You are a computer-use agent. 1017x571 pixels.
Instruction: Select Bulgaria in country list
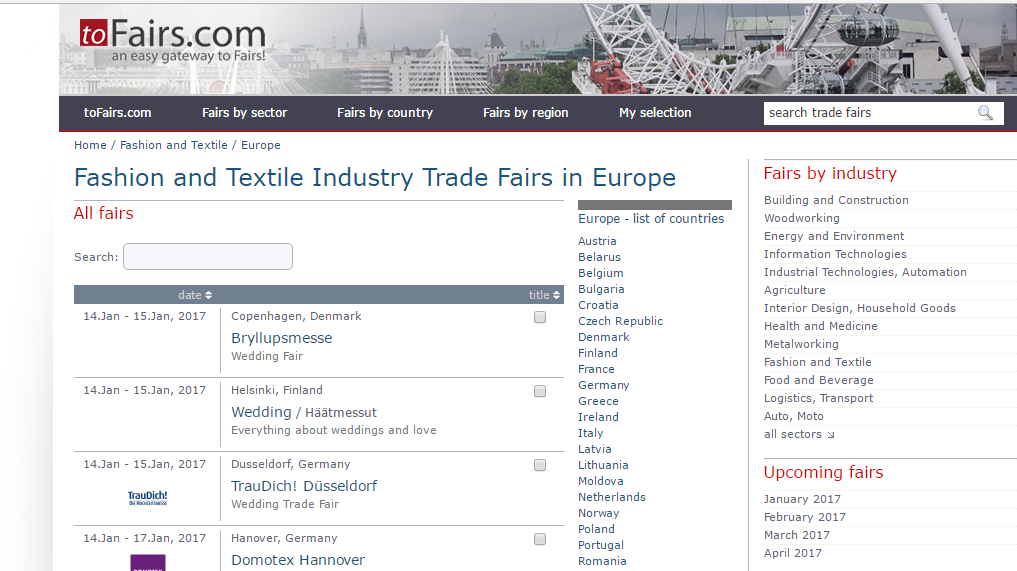coord(601,289)
